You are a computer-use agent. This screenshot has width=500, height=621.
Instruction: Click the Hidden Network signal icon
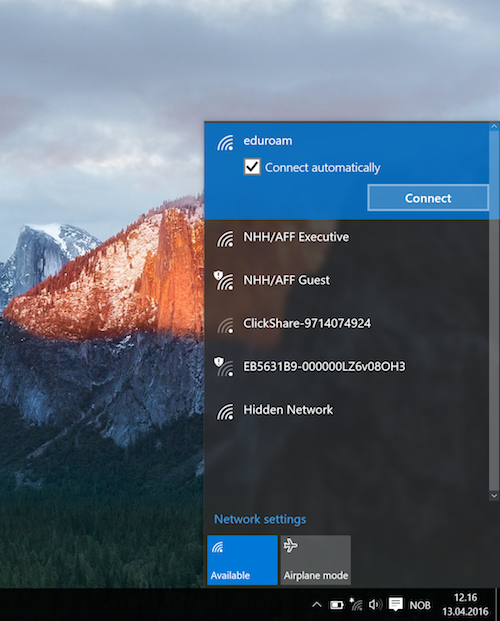[x=225, y=411]
